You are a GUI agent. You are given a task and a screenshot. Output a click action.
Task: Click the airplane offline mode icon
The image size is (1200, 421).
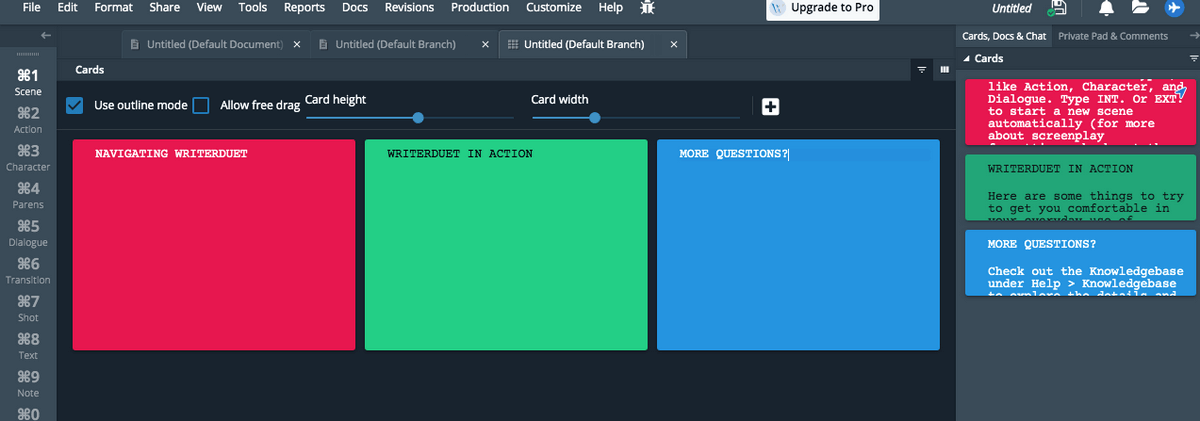[x=1174, y=8]
